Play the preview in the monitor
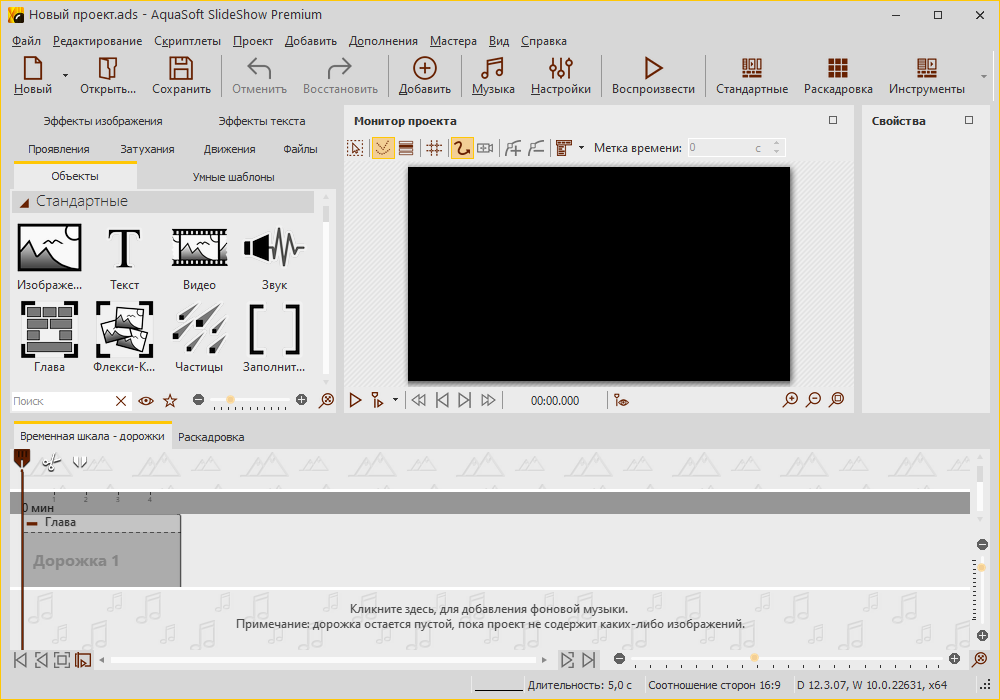Image resolution: width=1000 pixels, height=700 pixels. [x=355, y=400]
